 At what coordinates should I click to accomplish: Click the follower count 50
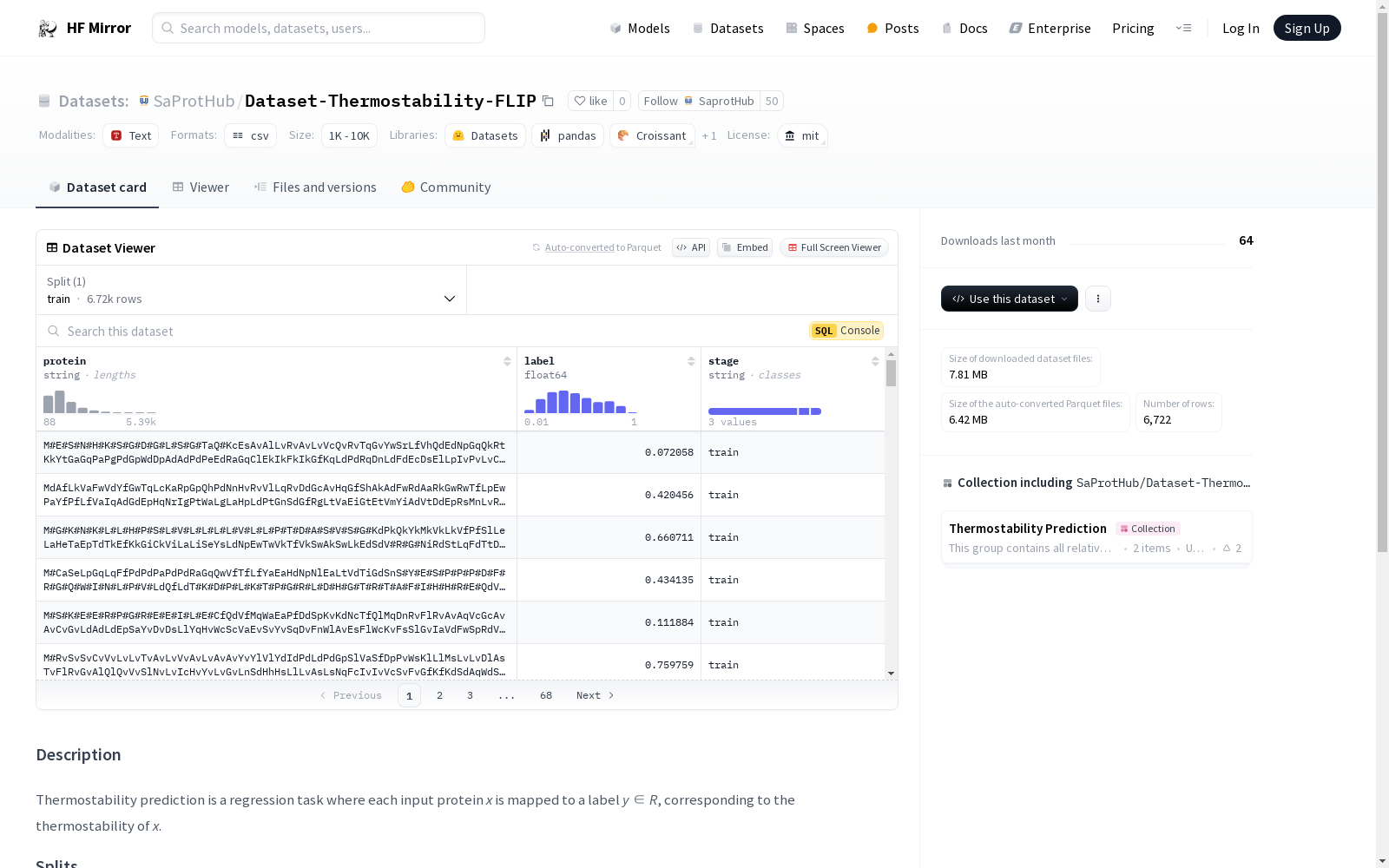pyautogui.click(x=772, y=101)
